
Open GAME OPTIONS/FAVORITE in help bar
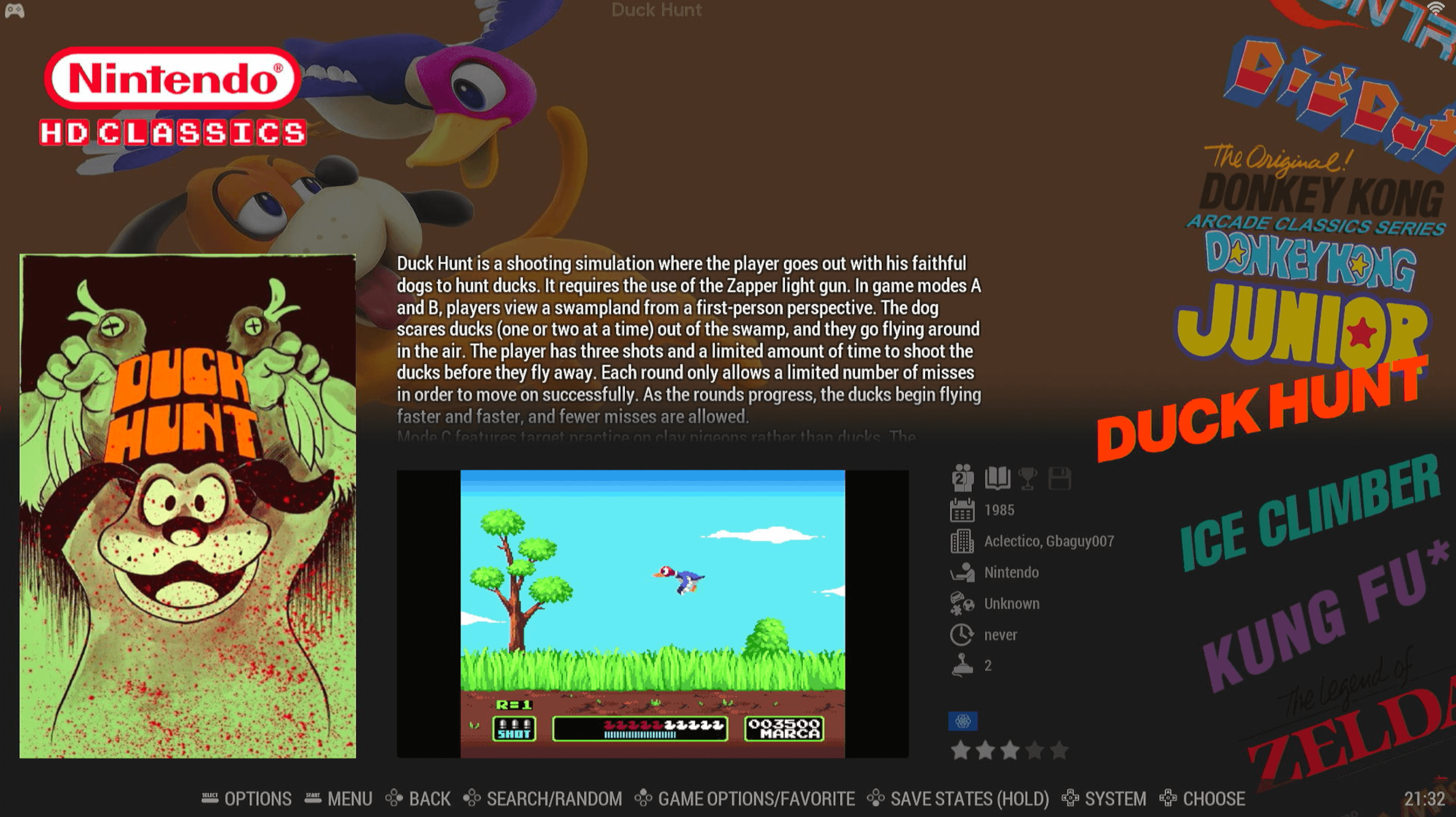[756, 799]
